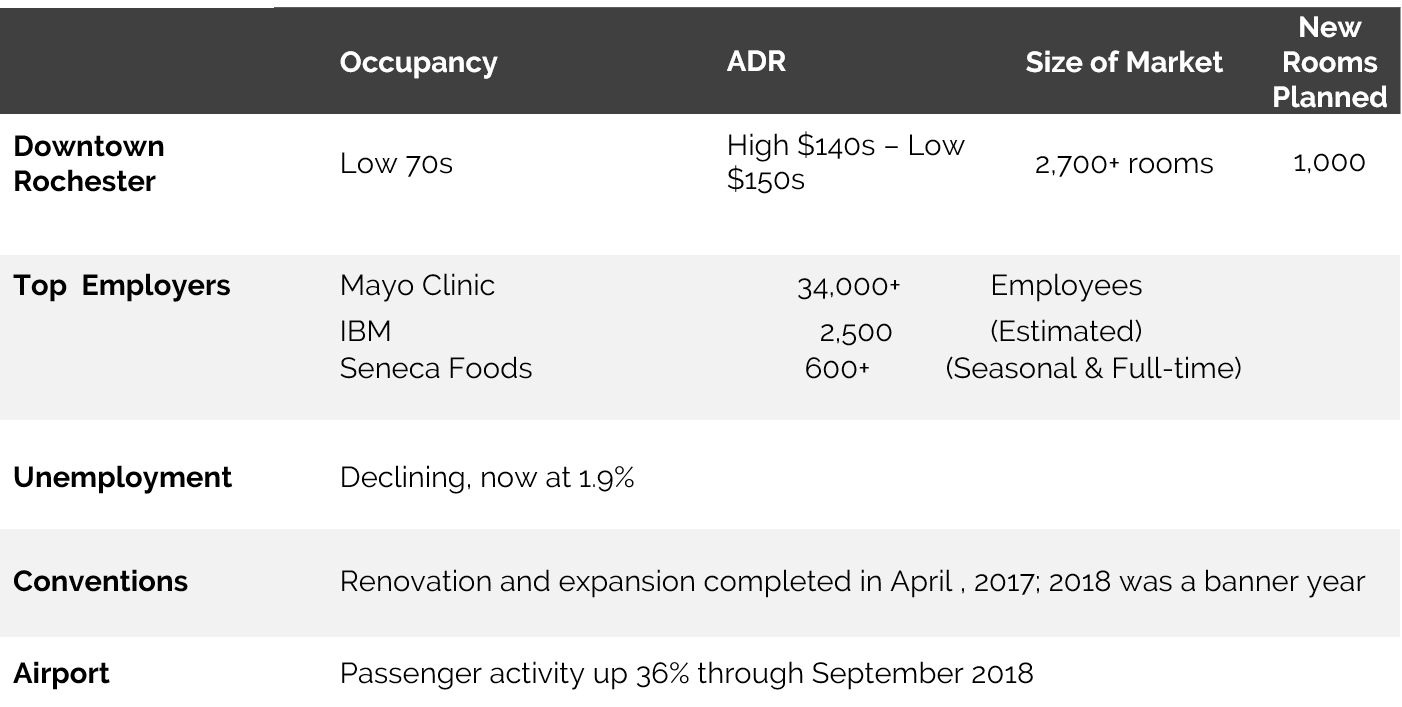1402x707 pixels.
Task: Select the Size of Market header
Action: coord(1124,62)
